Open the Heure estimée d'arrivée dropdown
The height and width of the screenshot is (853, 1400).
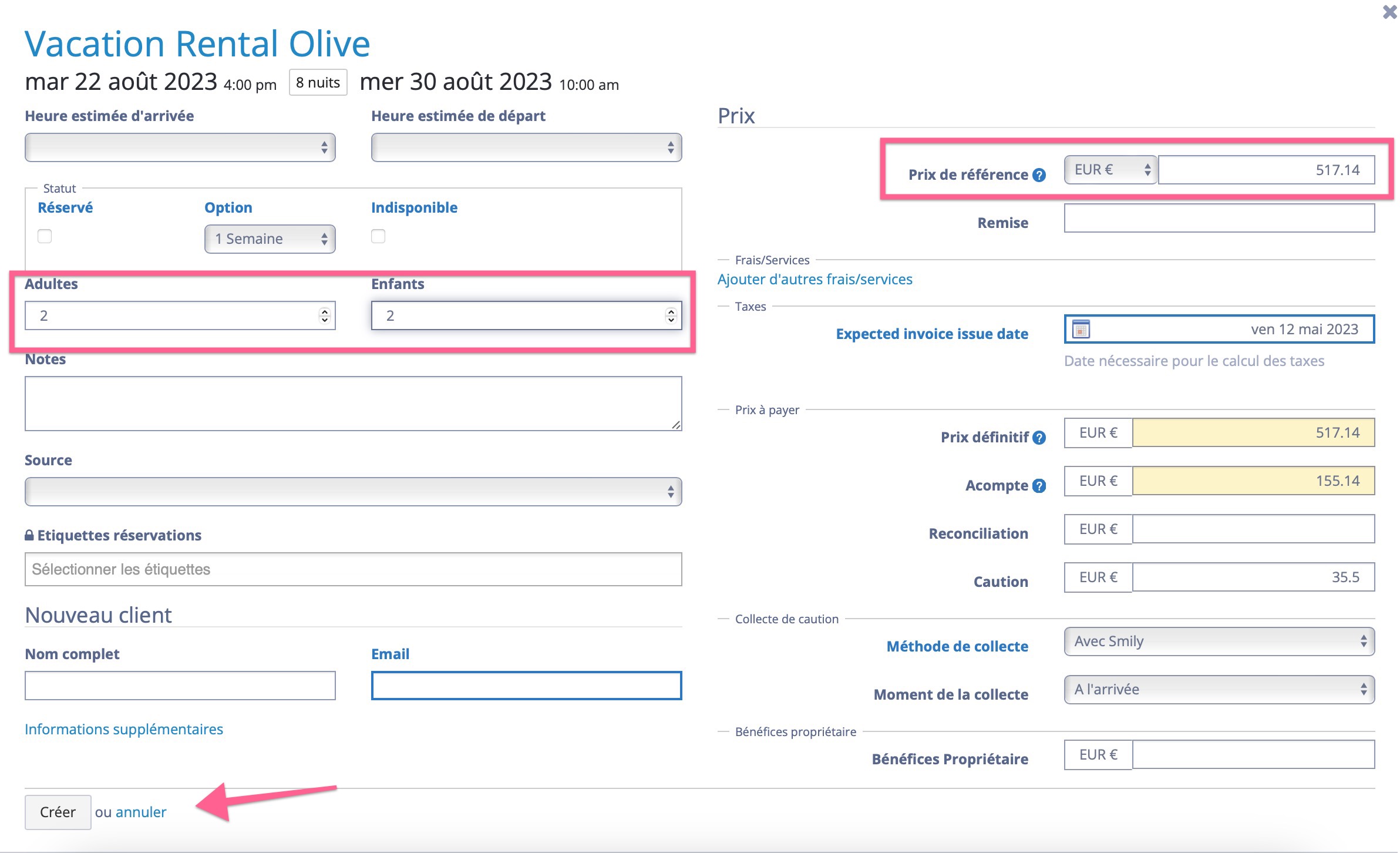pos(180,147)
